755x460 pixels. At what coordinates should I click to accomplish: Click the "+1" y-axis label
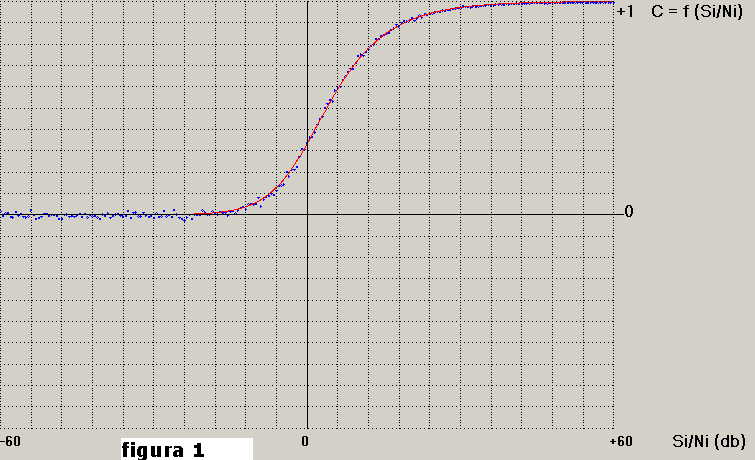[x=627, y=12]
